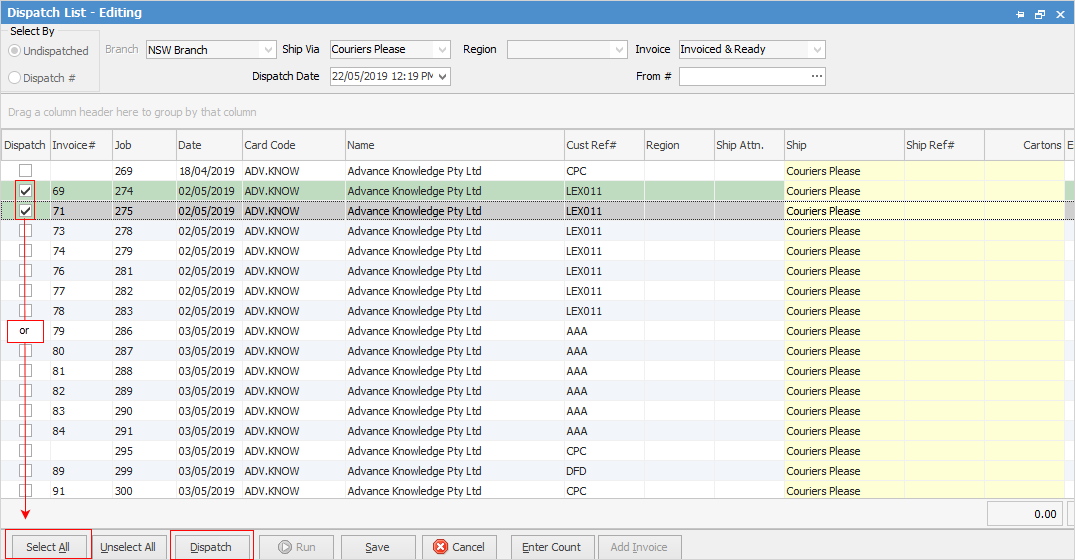Viewport: 1075px width, 560px height.
Task: Select the Undispatched radio button
Action: 15,51
